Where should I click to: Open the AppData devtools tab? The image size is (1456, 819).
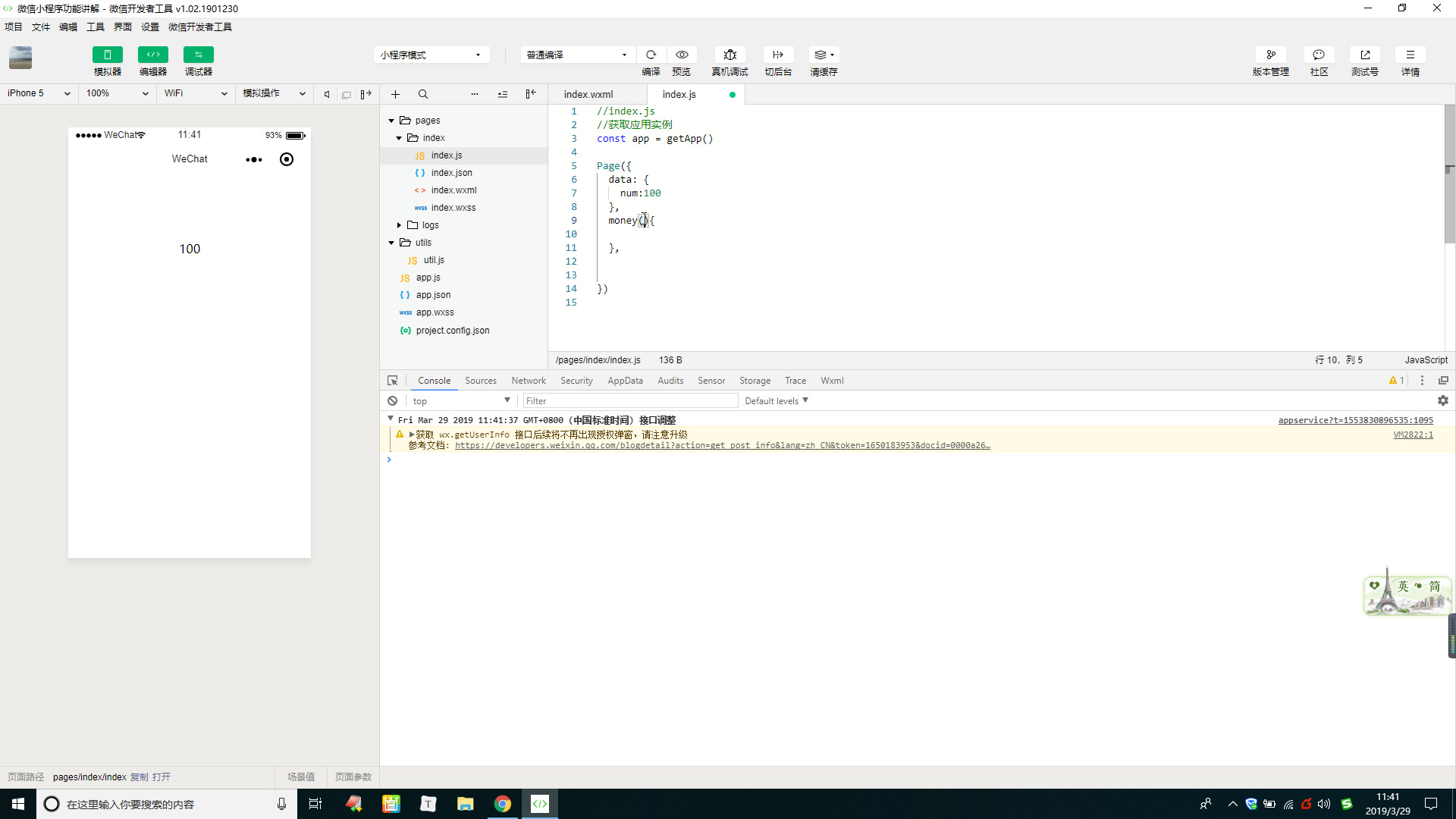click(625, 381)
